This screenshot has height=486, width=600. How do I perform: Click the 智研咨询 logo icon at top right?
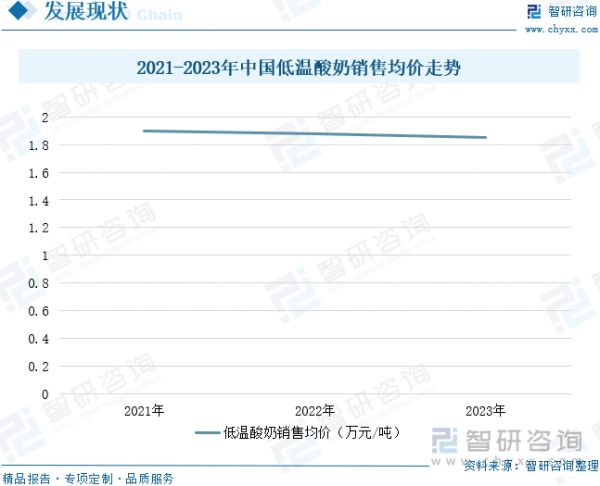pyautogui.click(x=534, y=11)
